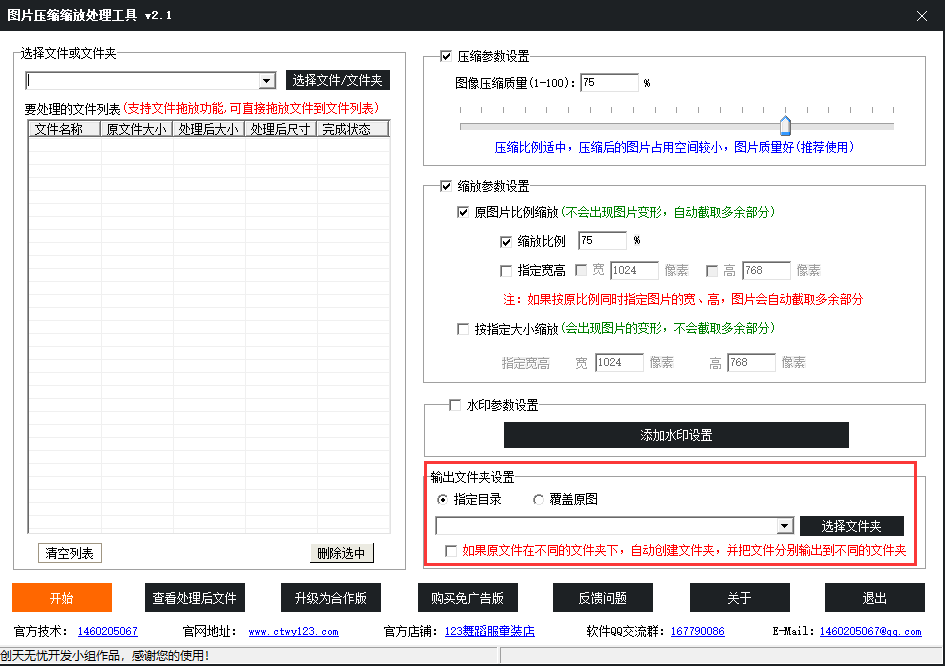The image size is (947, 666).
Task: Expand the source file path dropdown
Action: coord(267,81)
